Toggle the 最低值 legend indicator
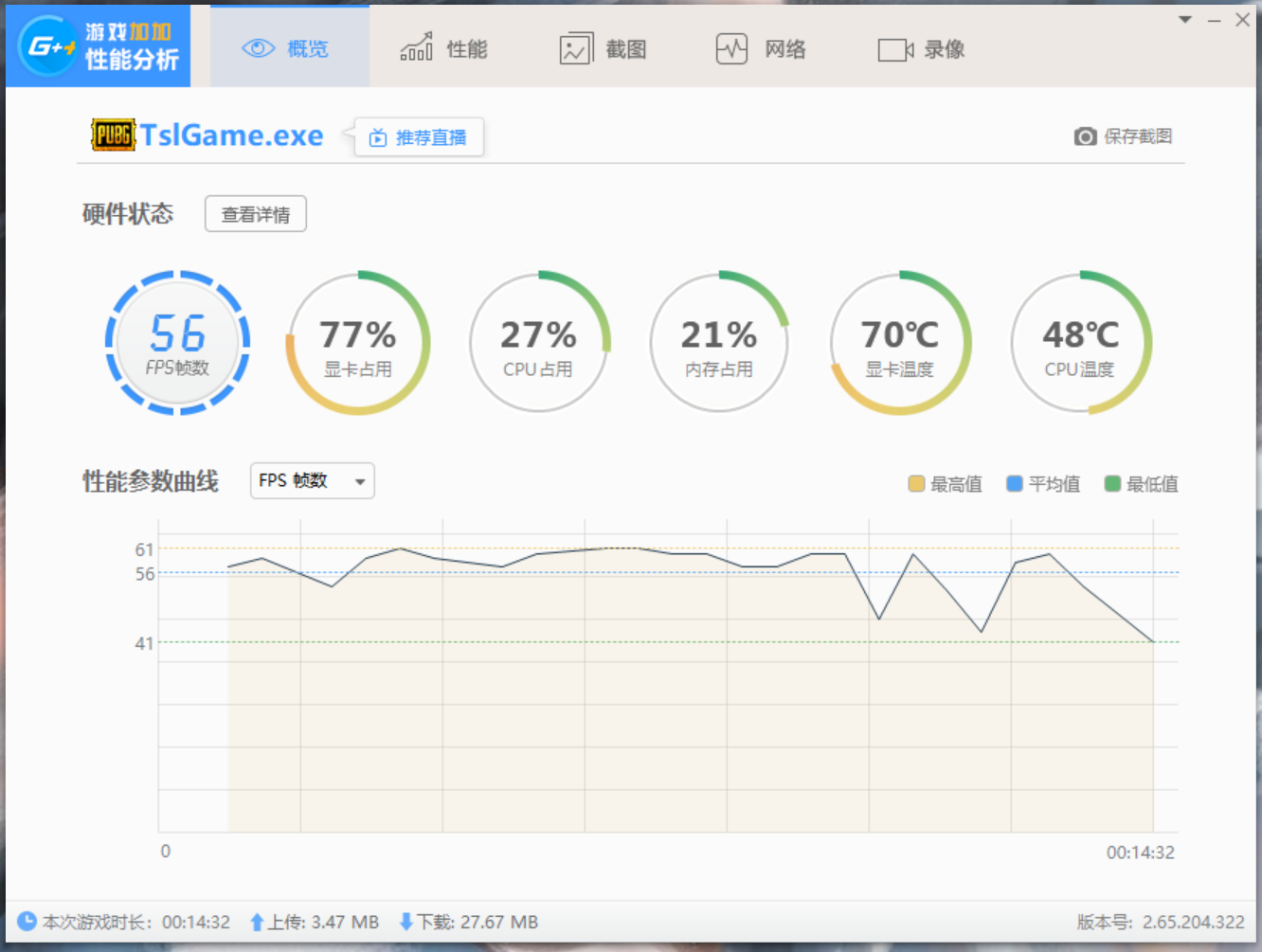The height and width of the screenshot is (952, 1262). tap(1112, 484)
